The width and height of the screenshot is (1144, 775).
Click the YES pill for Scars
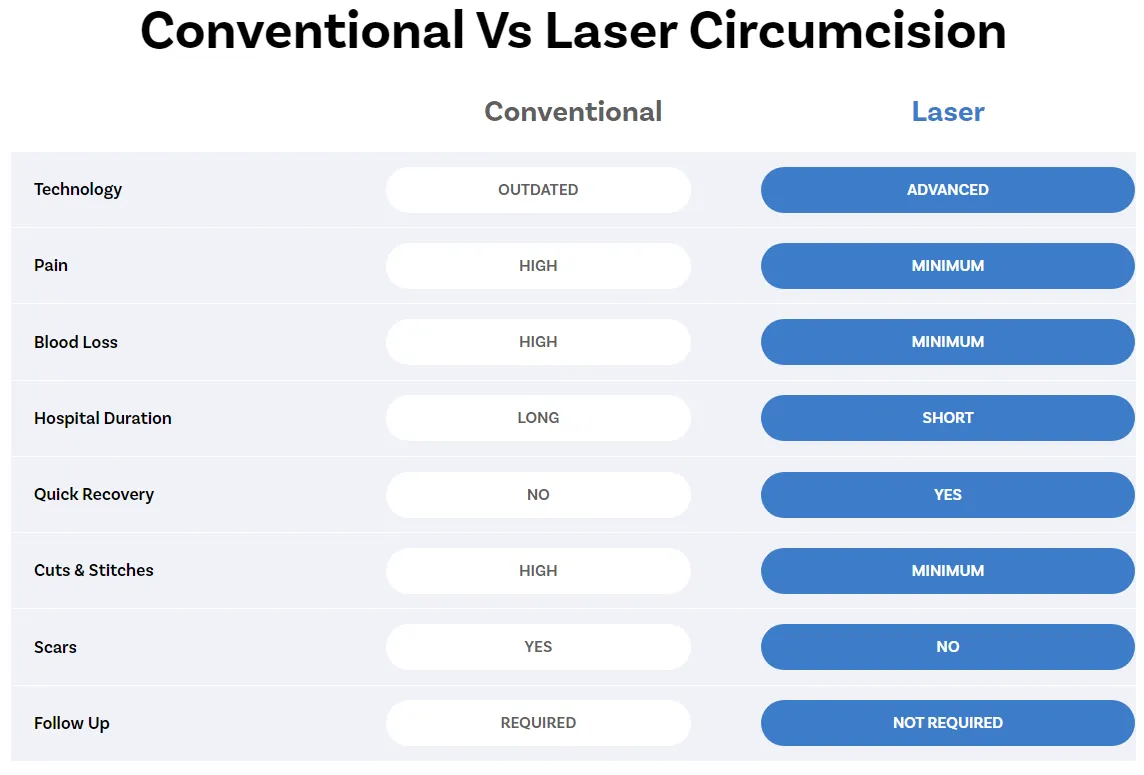pyautogui.click(x=538, y=647)
